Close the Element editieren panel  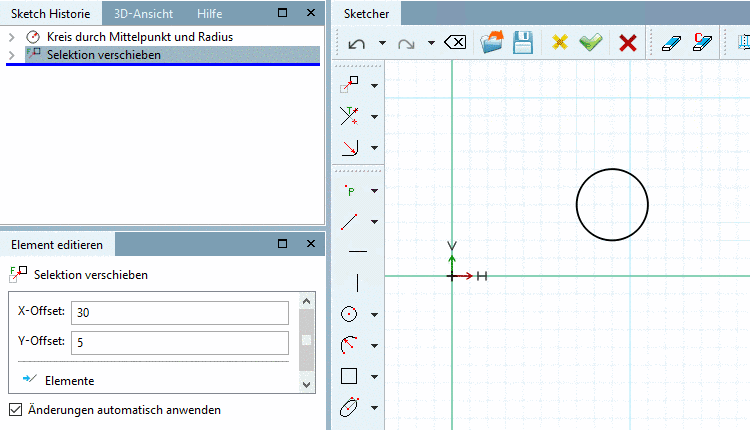coord(311,244)
